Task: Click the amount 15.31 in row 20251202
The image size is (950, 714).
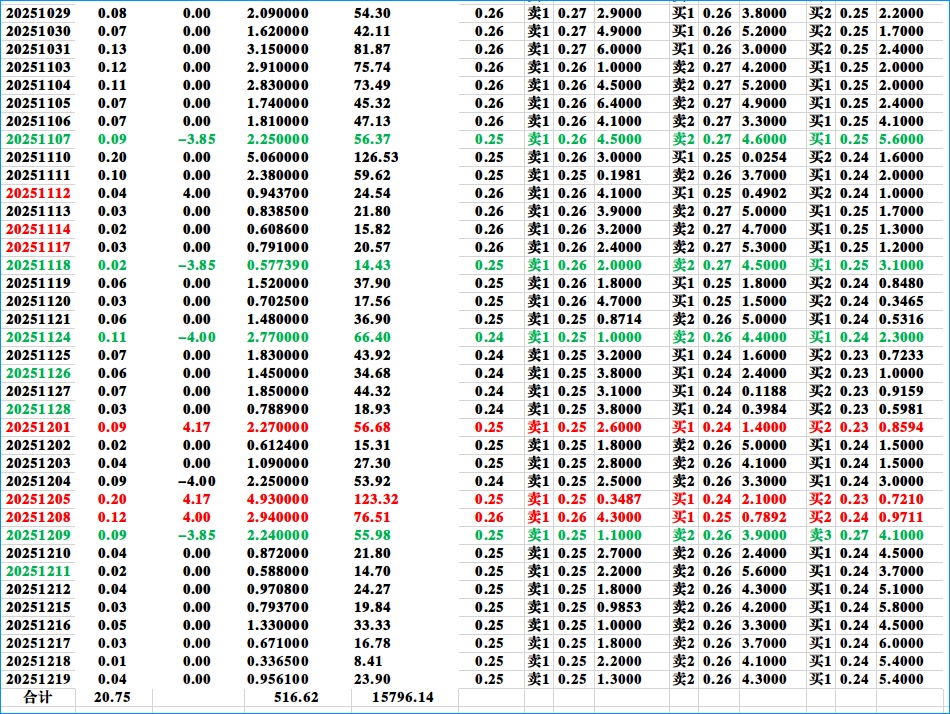Action: click(372, 445)
